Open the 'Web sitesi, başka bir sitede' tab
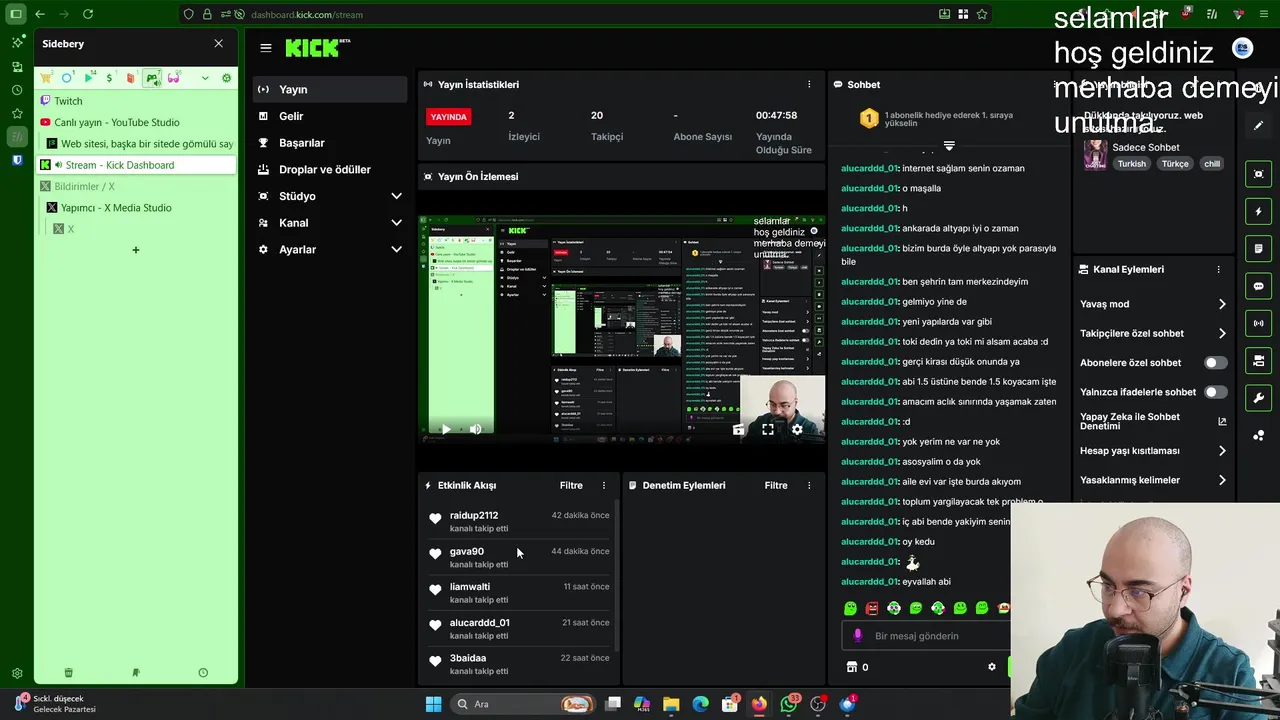 click(141, 144)
